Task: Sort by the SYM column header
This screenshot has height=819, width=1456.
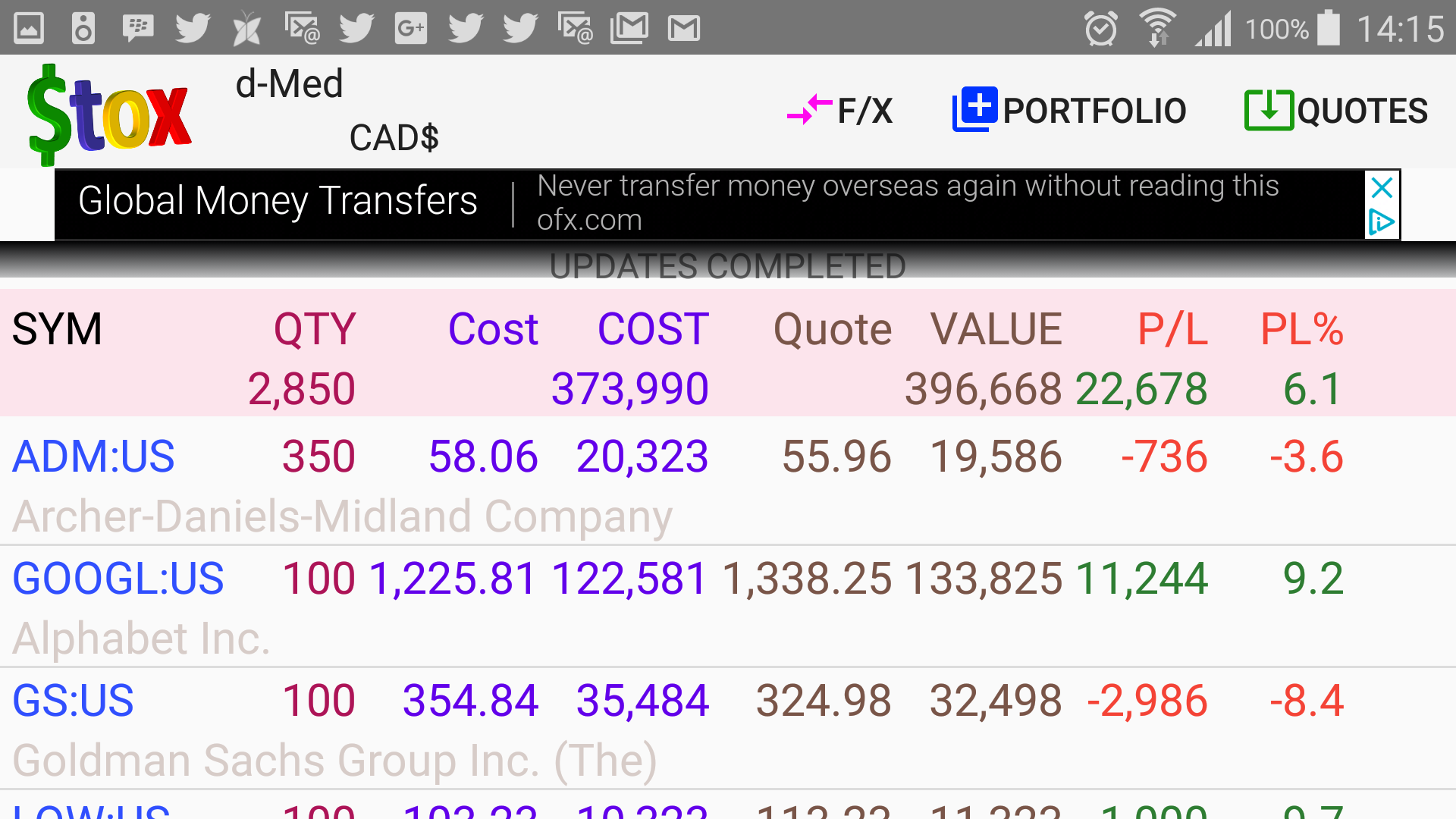Action: click(x=57, y=329)
